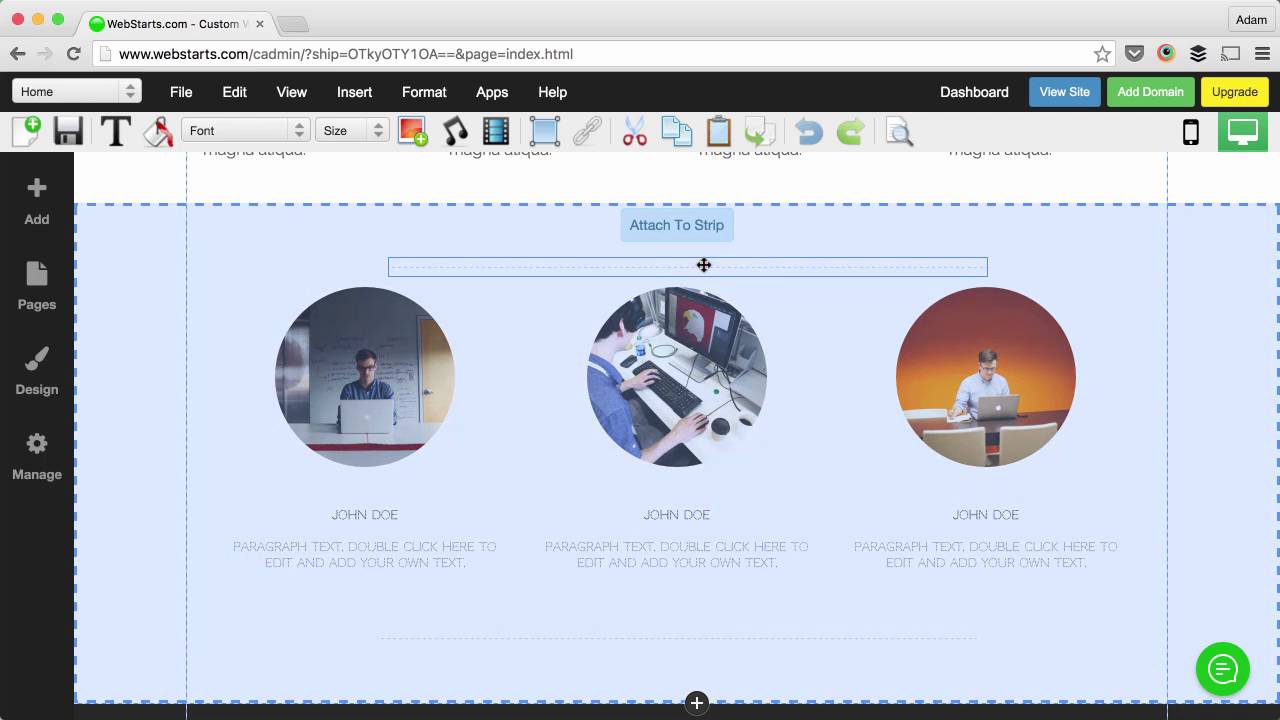Click the View Site button
The width and height of the screenshot is (1280, 720).
point(1065,92)
